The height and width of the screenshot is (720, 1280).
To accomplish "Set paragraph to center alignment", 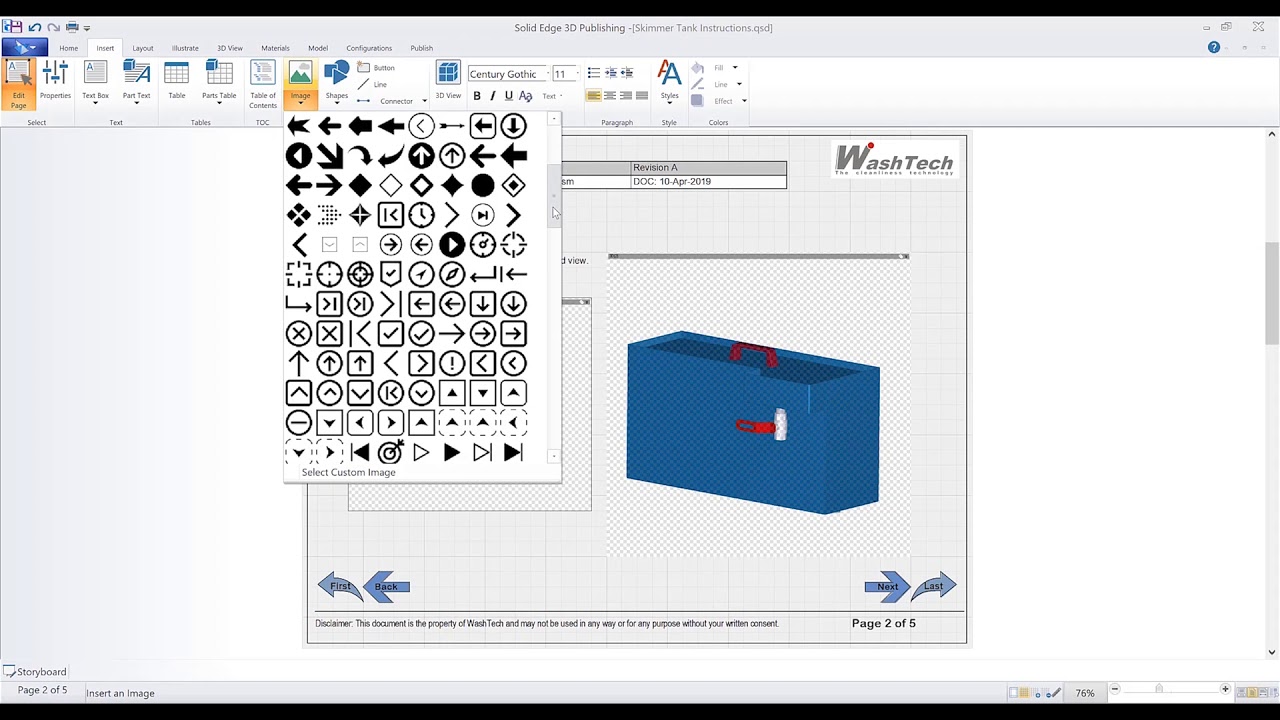I will 610,96.
